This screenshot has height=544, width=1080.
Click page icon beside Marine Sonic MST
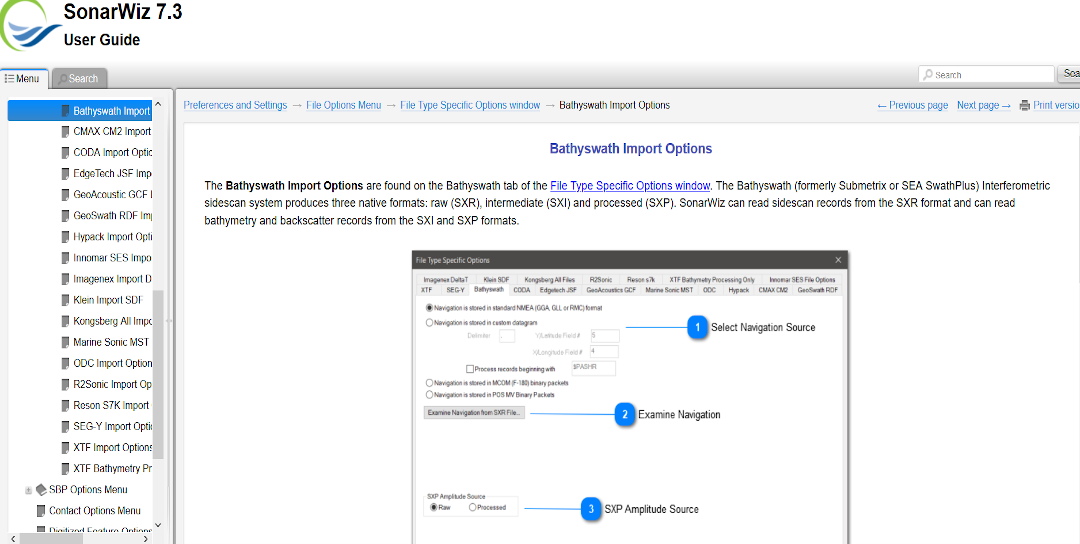coord(65,342)
